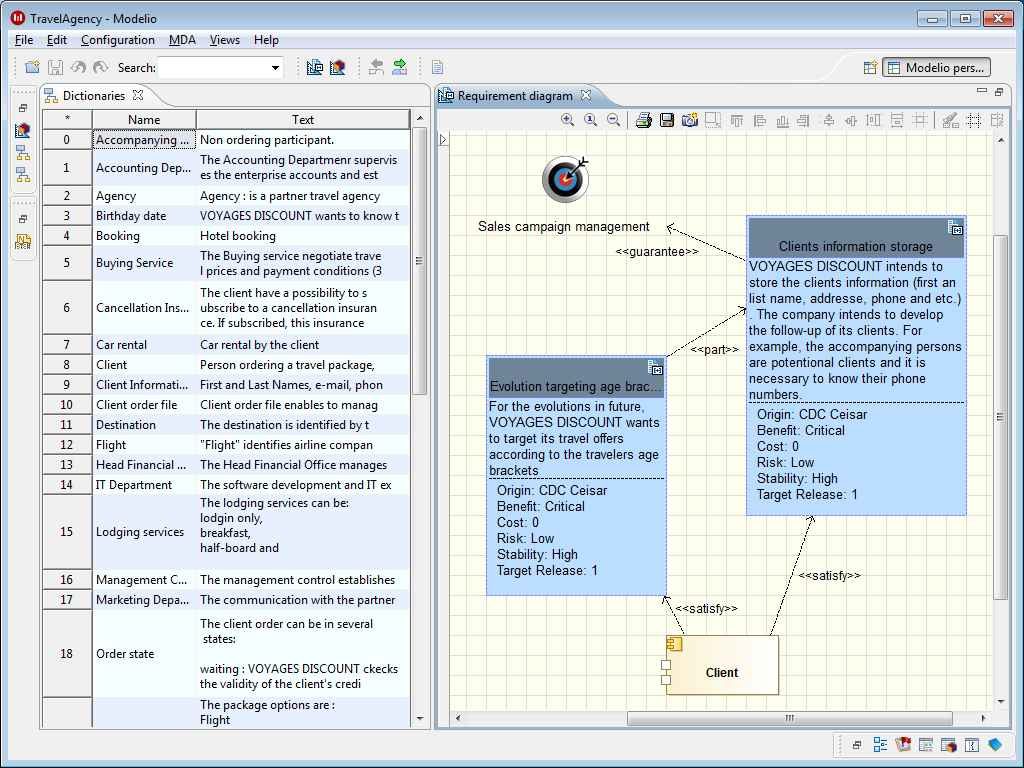
Task: Select the Zoom In tool on diagram toolbar
Action: coord(568,119)
